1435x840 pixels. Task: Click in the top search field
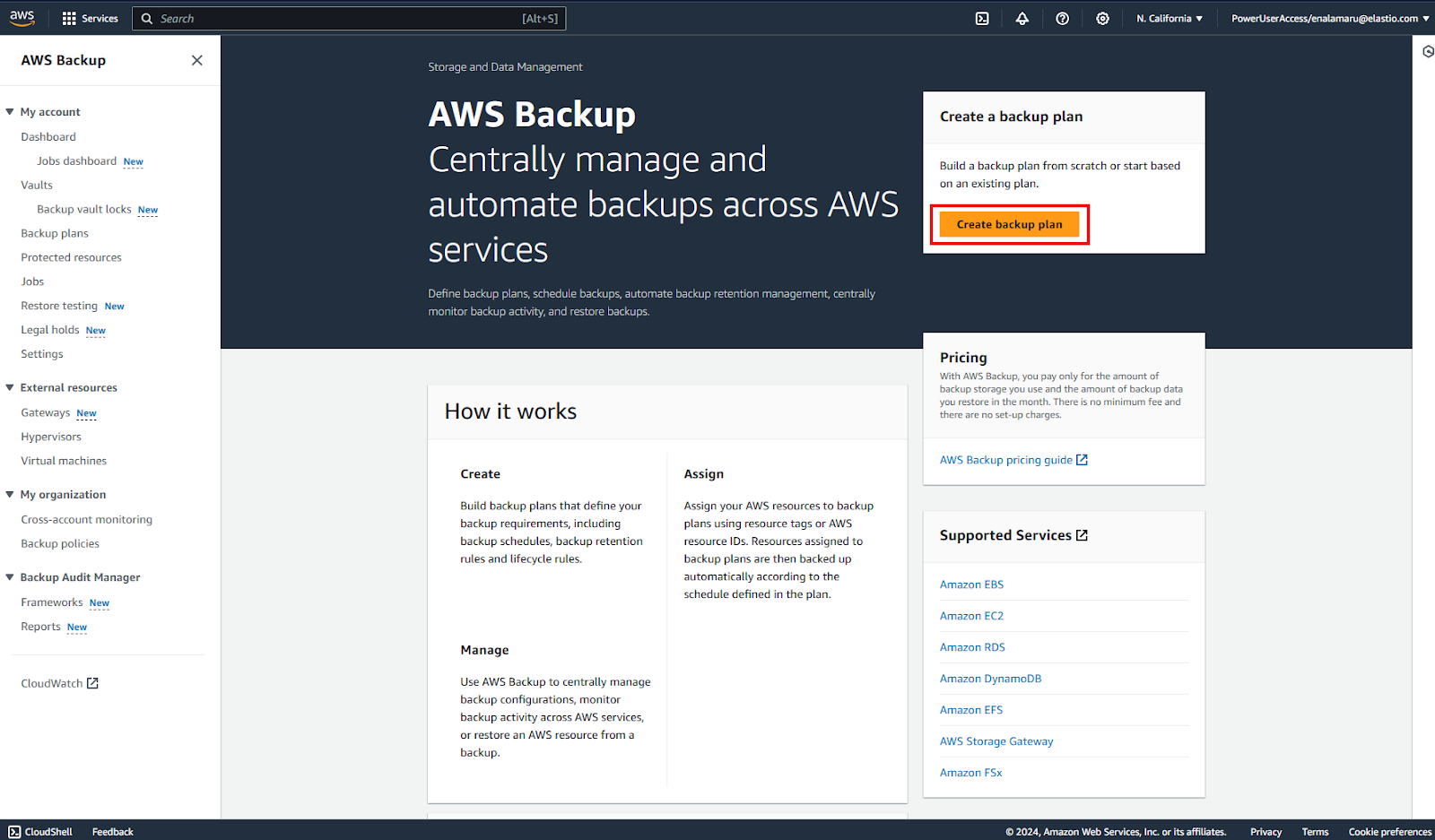click(x=341, y=19)
